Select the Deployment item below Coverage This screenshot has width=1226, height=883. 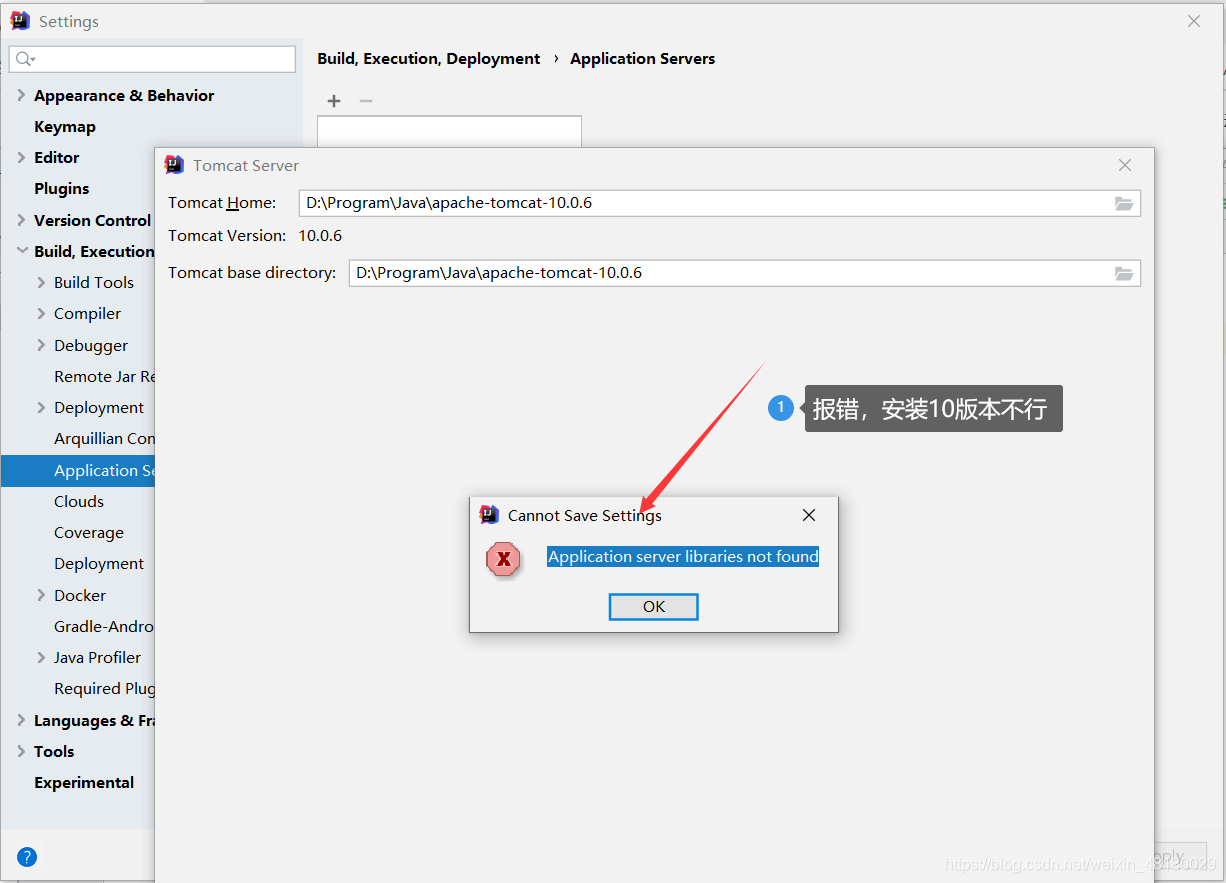click(x=99, y=563)
